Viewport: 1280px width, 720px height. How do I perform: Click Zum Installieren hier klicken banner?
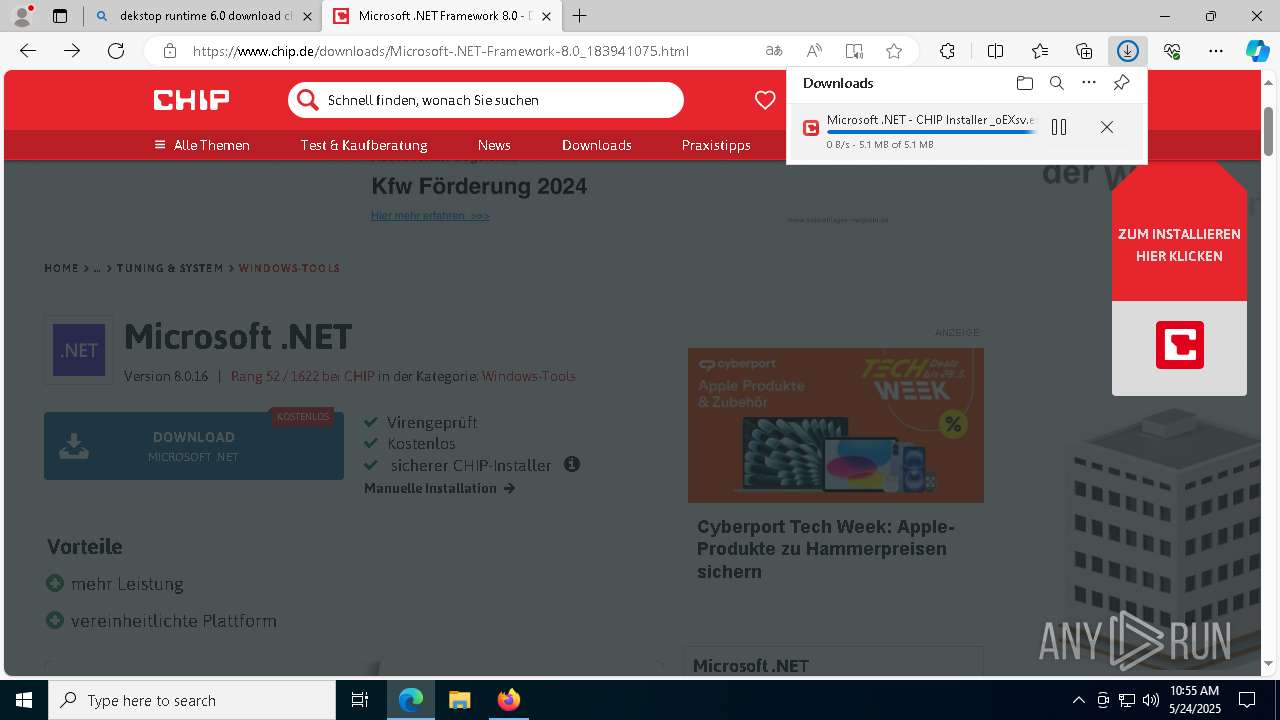[1179, 278]
